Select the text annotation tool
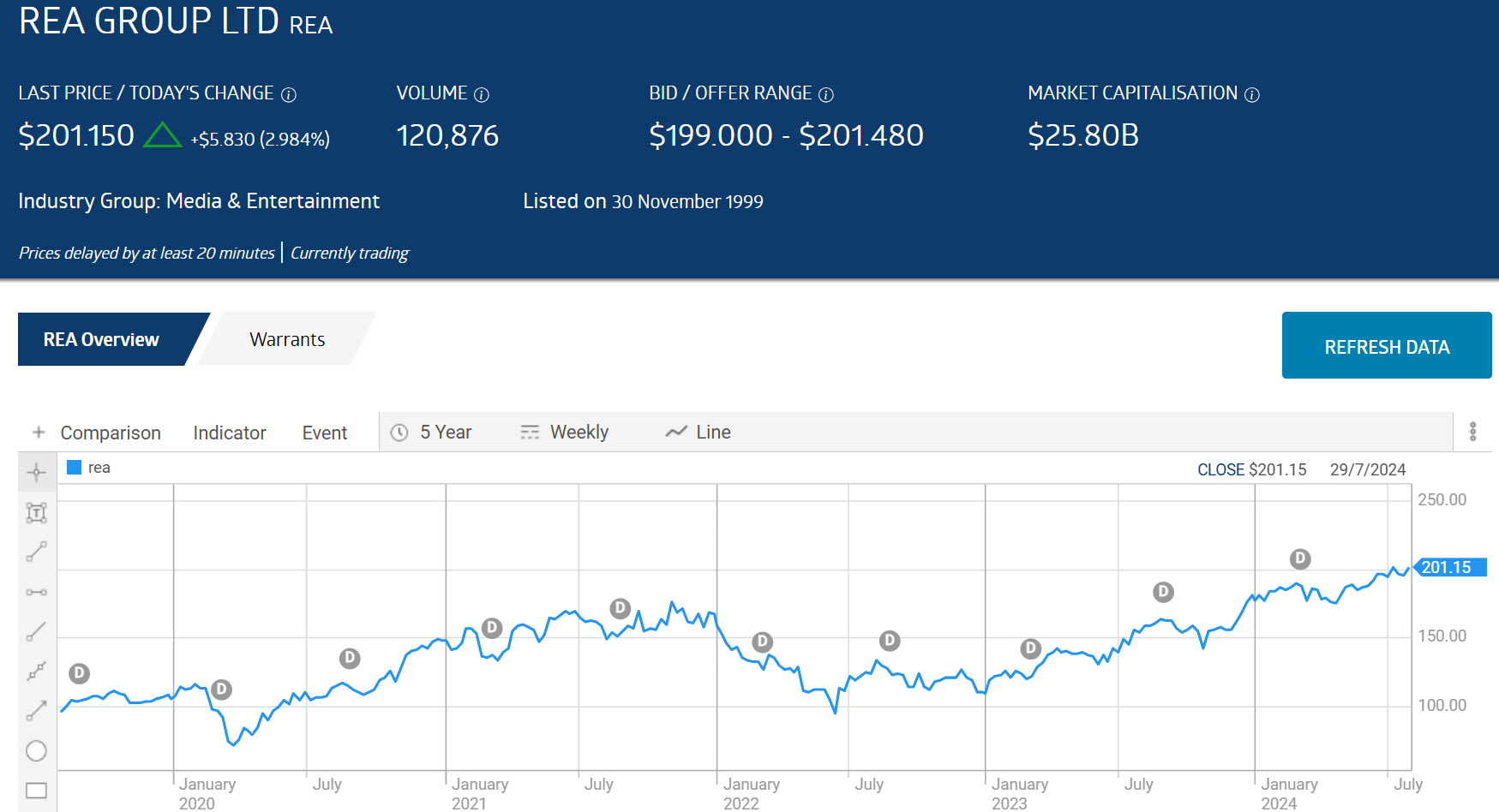The image size is (1499, 812). click(x=36, y=512)
